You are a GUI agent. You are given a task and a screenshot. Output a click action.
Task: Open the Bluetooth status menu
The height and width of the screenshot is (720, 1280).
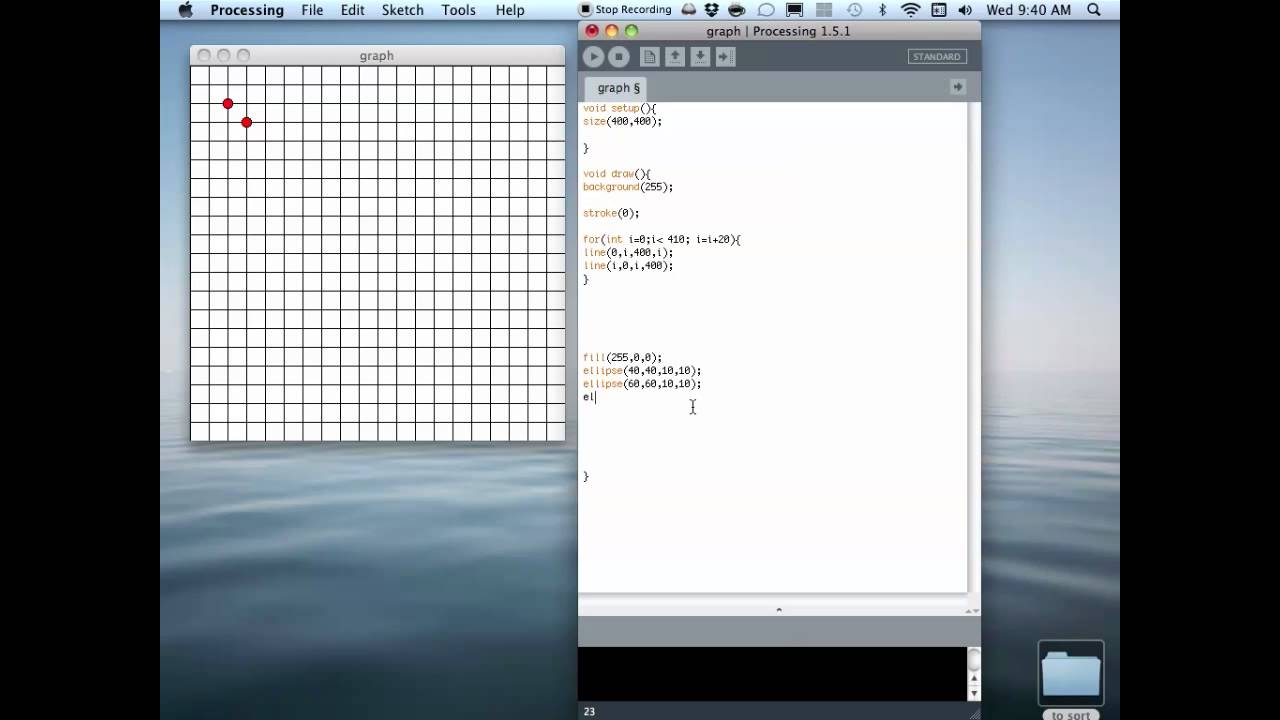pyautogui.click(x=882, y=10)
